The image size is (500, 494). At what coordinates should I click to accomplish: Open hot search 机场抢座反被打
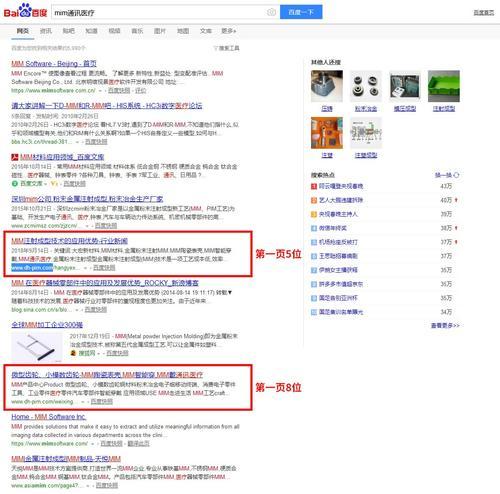pos(338,242)
